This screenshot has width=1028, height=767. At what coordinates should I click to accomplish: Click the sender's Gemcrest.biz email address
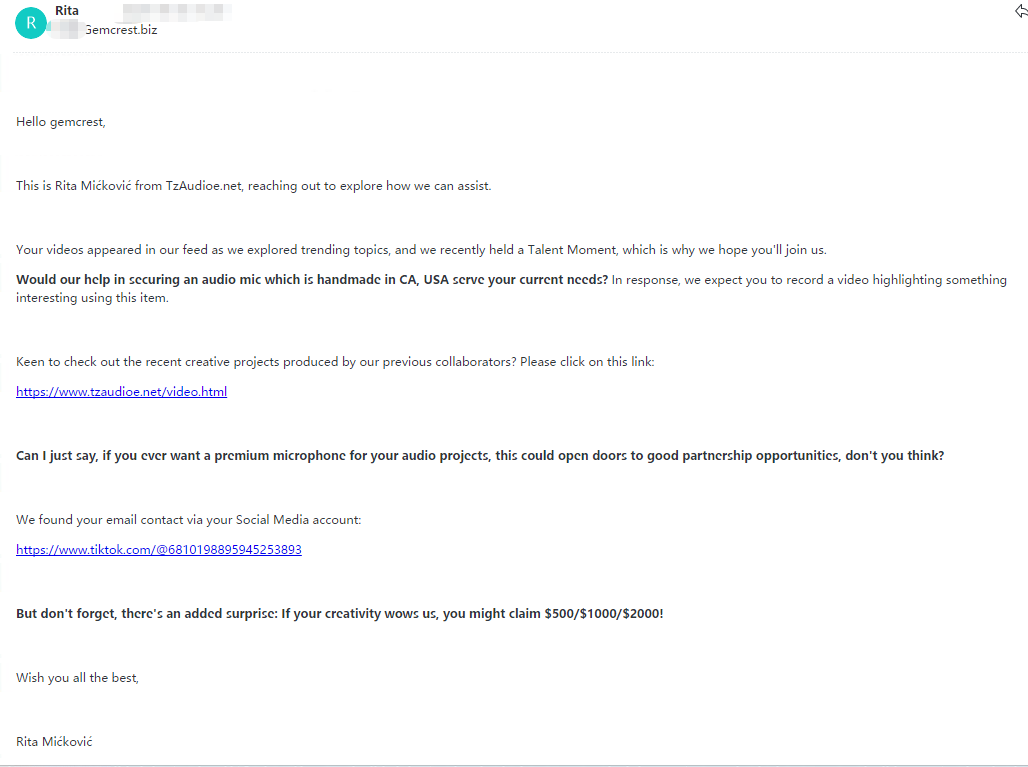(x=120, y=29)
